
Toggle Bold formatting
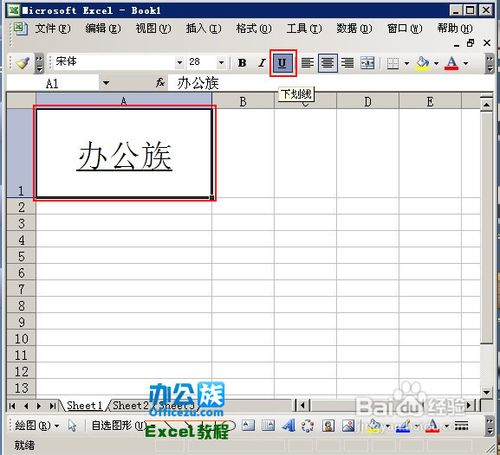242,63
